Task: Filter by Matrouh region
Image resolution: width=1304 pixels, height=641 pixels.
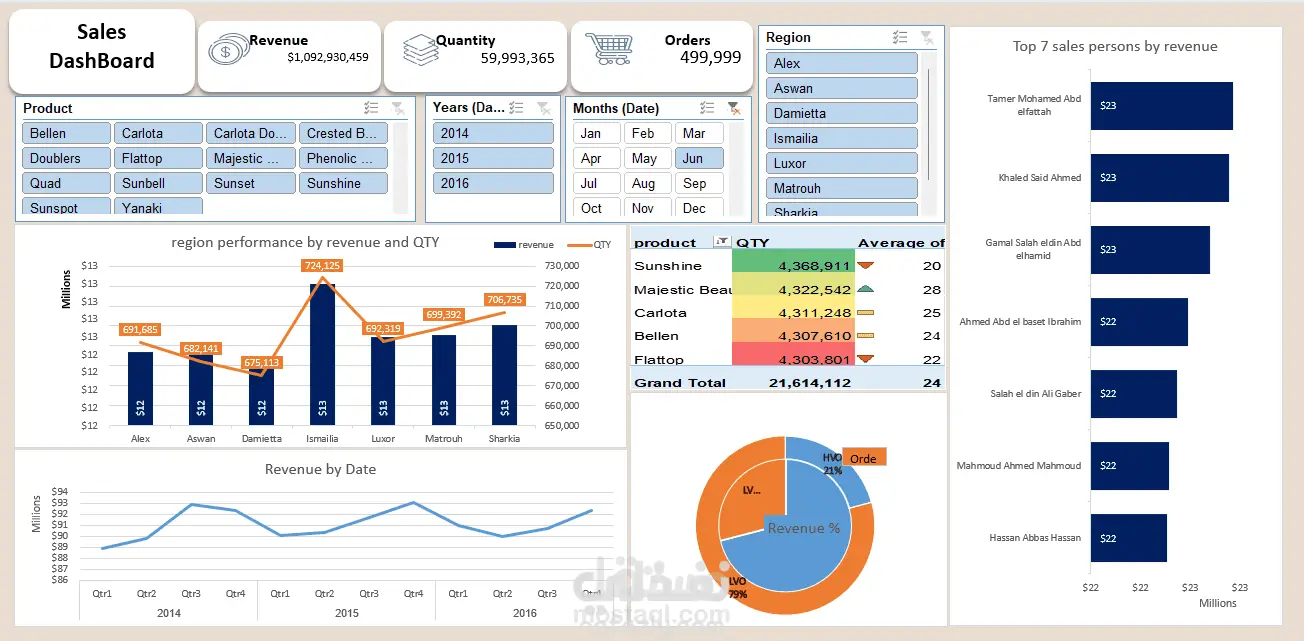Action: coord(842,188)
